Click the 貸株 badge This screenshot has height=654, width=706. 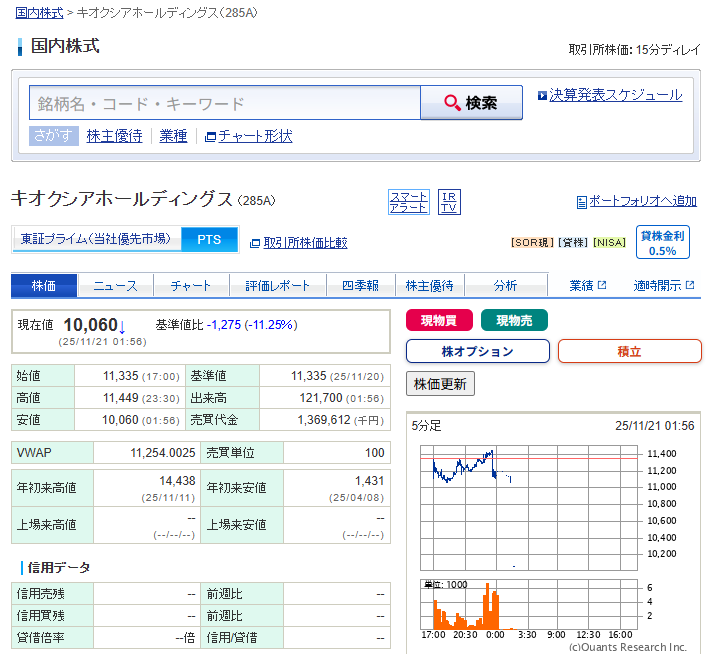pyautogui.click(x=573, y=243)
